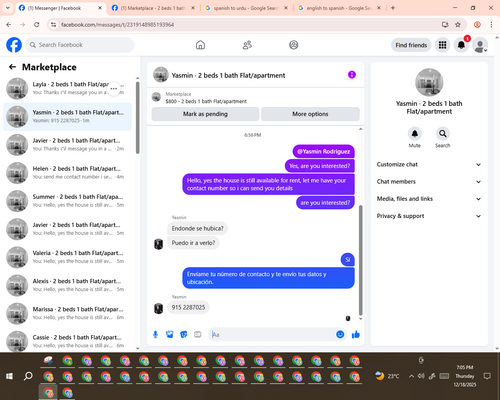Open the Facebook logo home link
The height and width of the screenshot is (400, 500).
pos(14,45)
